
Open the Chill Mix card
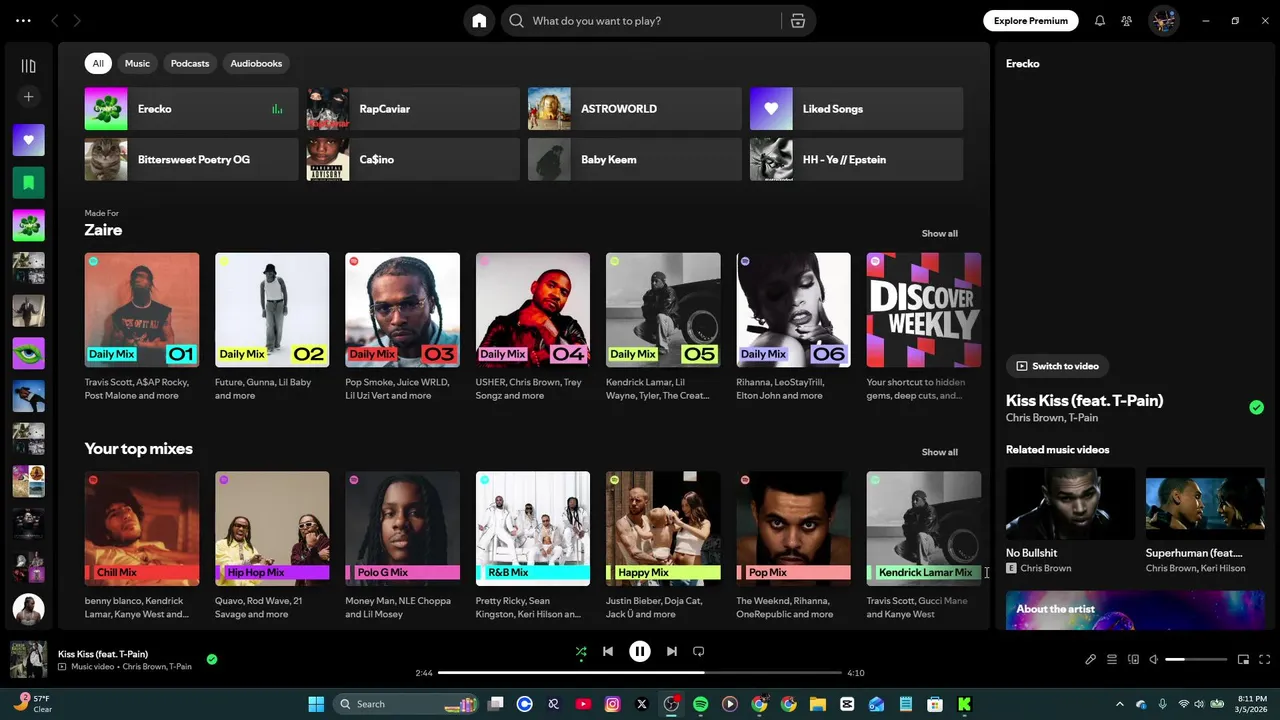coord(142,545)
